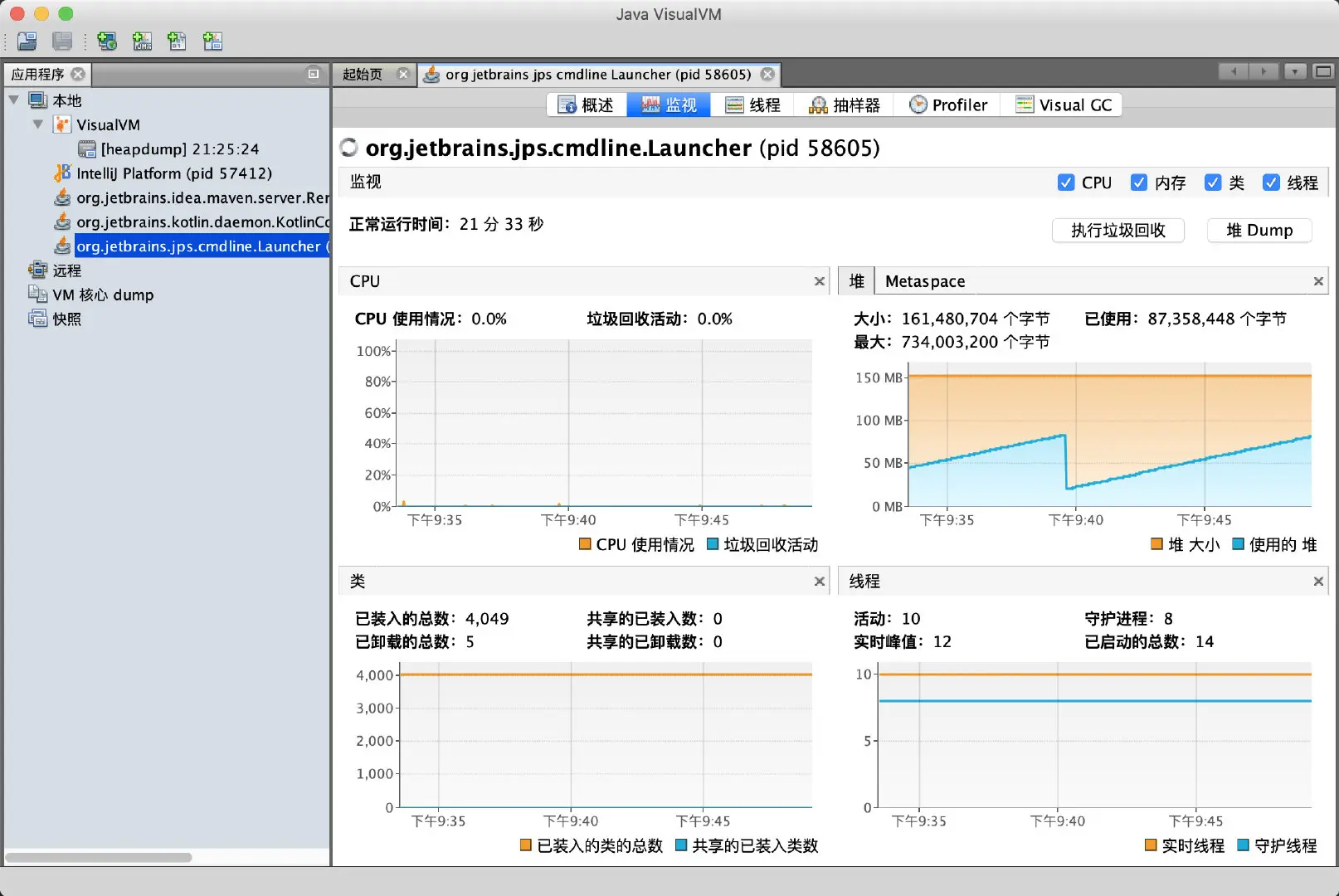Uncheck the CPU monitor checkbox

coord(1066,183)
